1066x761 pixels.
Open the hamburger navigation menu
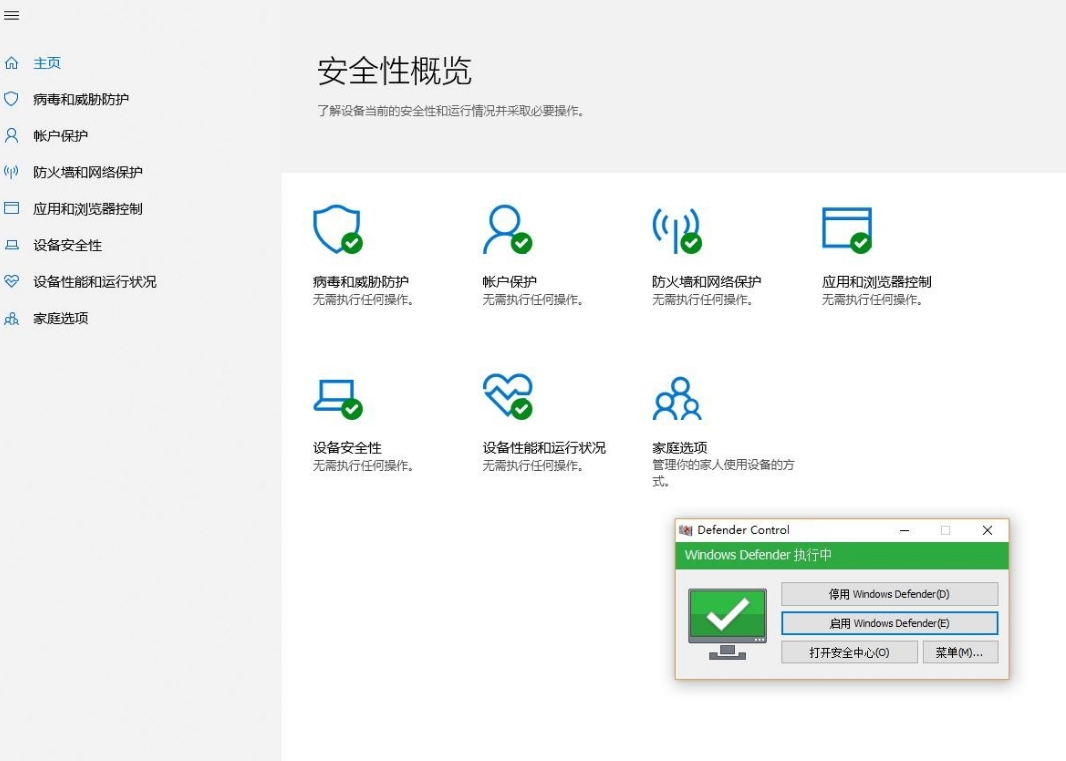pyautogui.click(x=12, y=16)
